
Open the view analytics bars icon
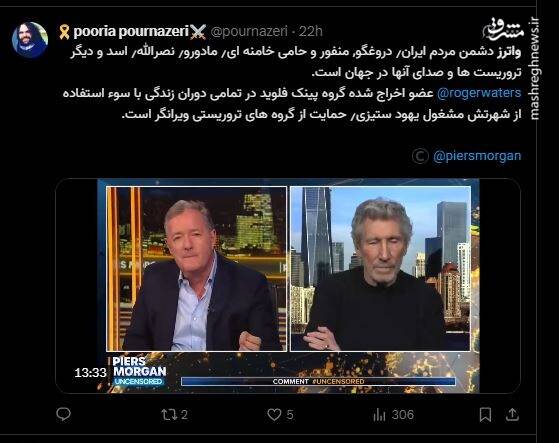pos(379,414)
